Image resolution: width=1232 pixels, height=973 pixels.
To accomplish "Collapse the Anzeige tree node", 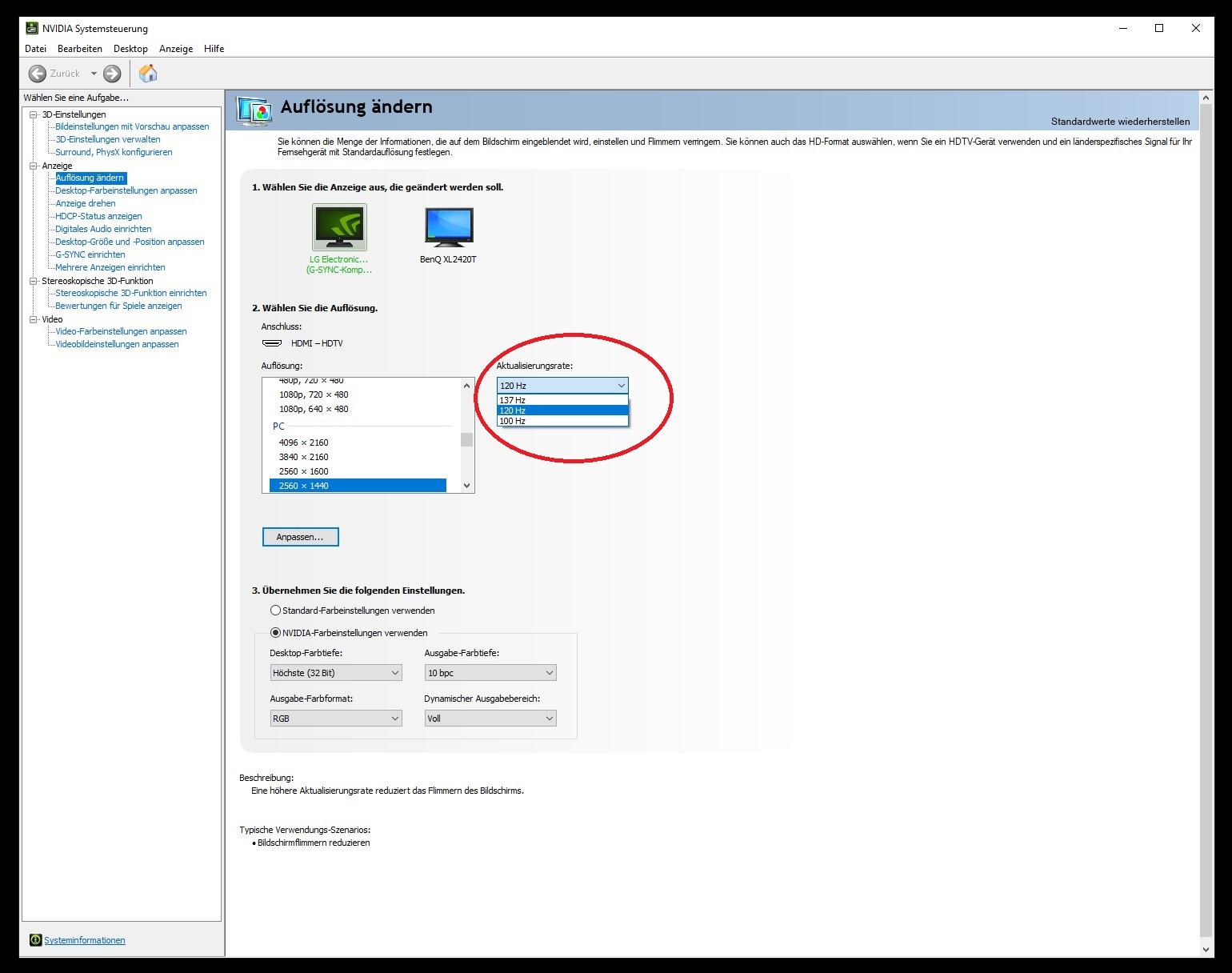I will click(34, 166).
